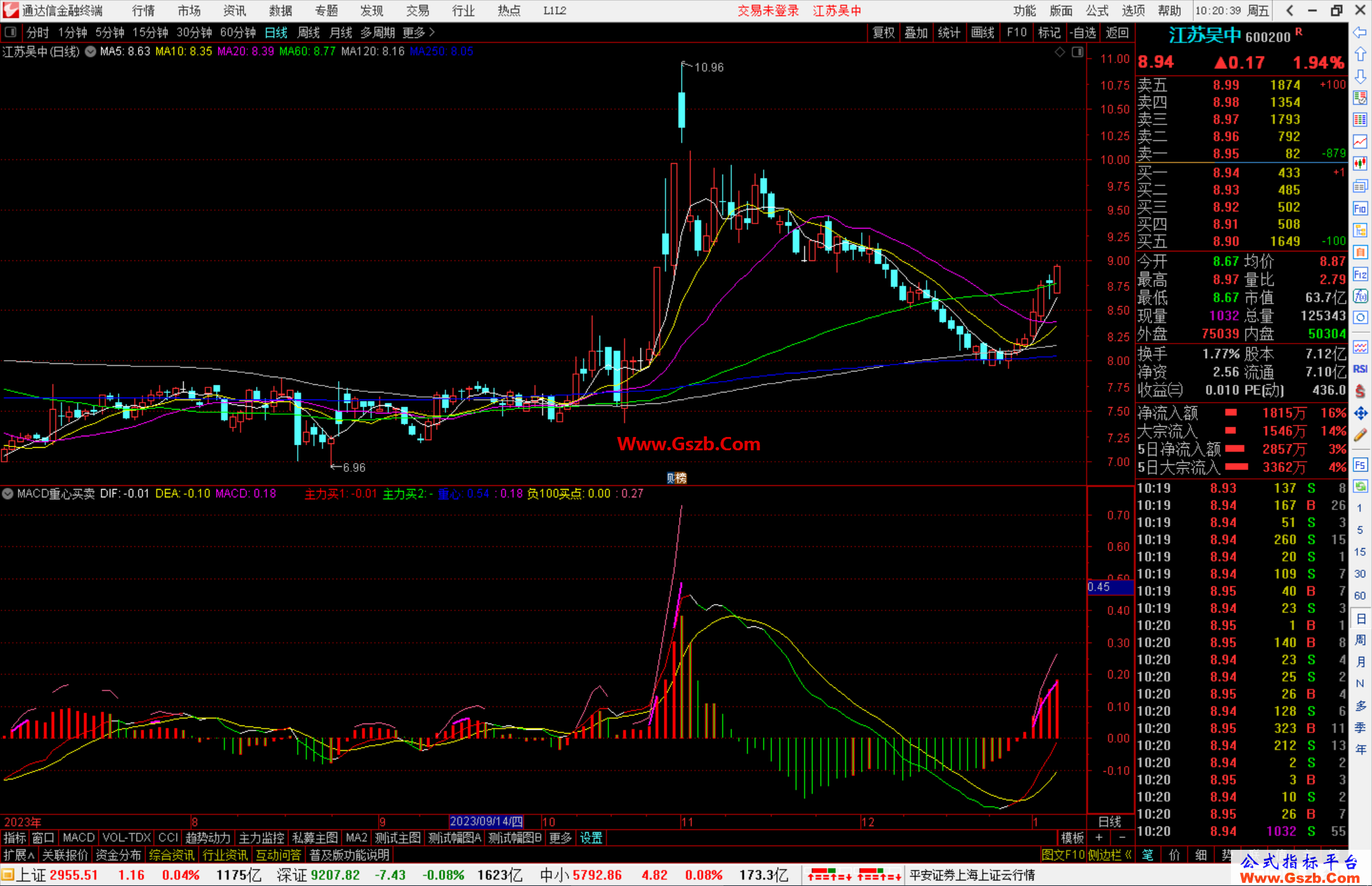Click the back arrow icon in right sidebar
The width and height of the screenshot is (1372, 886).
[1360, 32]
